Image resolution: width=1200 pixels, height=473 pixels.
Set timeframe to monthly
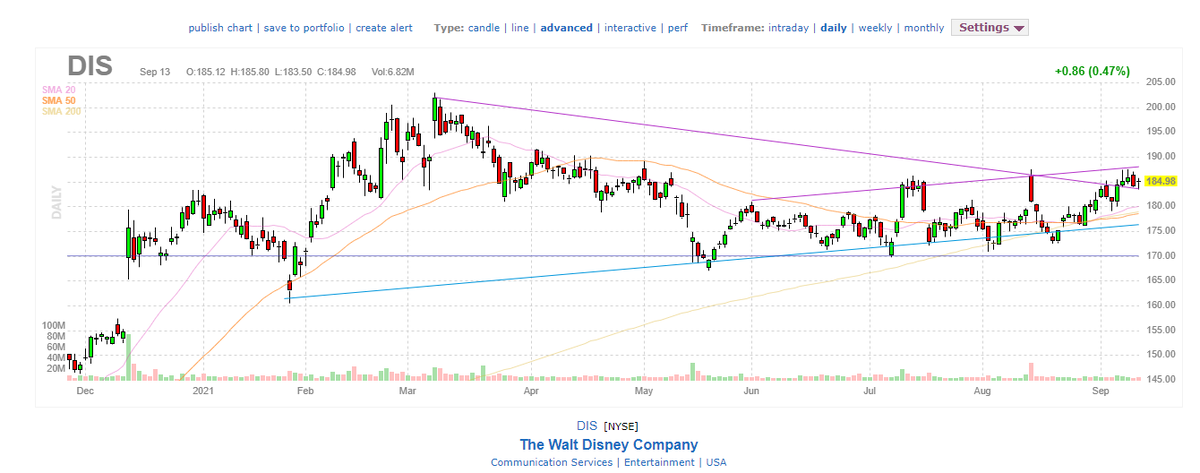coord(923,27)
